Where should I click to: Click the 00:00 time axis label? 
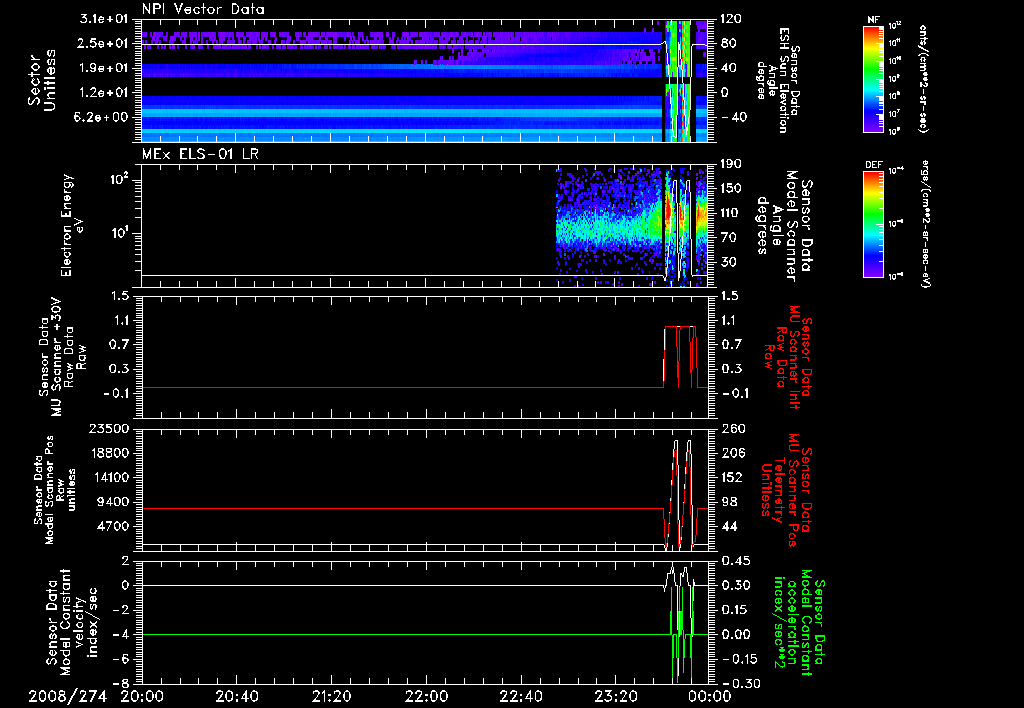[x=711, y=696]
